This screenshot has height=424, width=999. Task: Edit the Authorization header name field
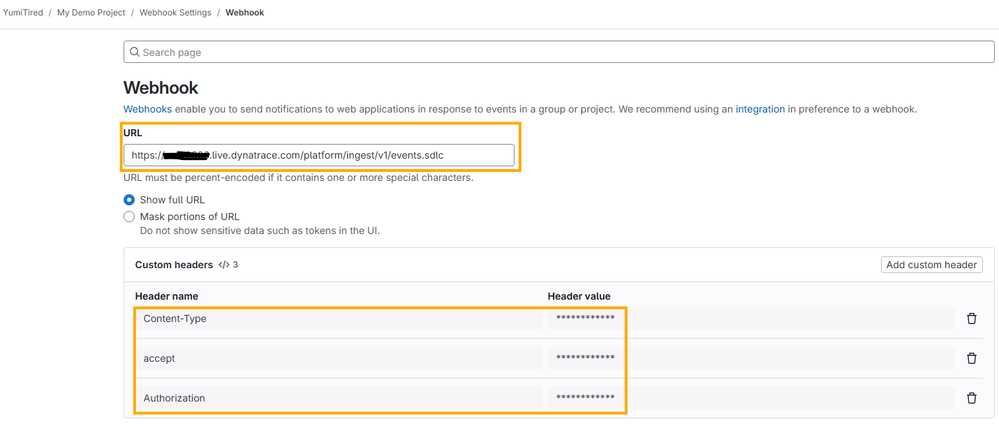[x=338, y=398]
